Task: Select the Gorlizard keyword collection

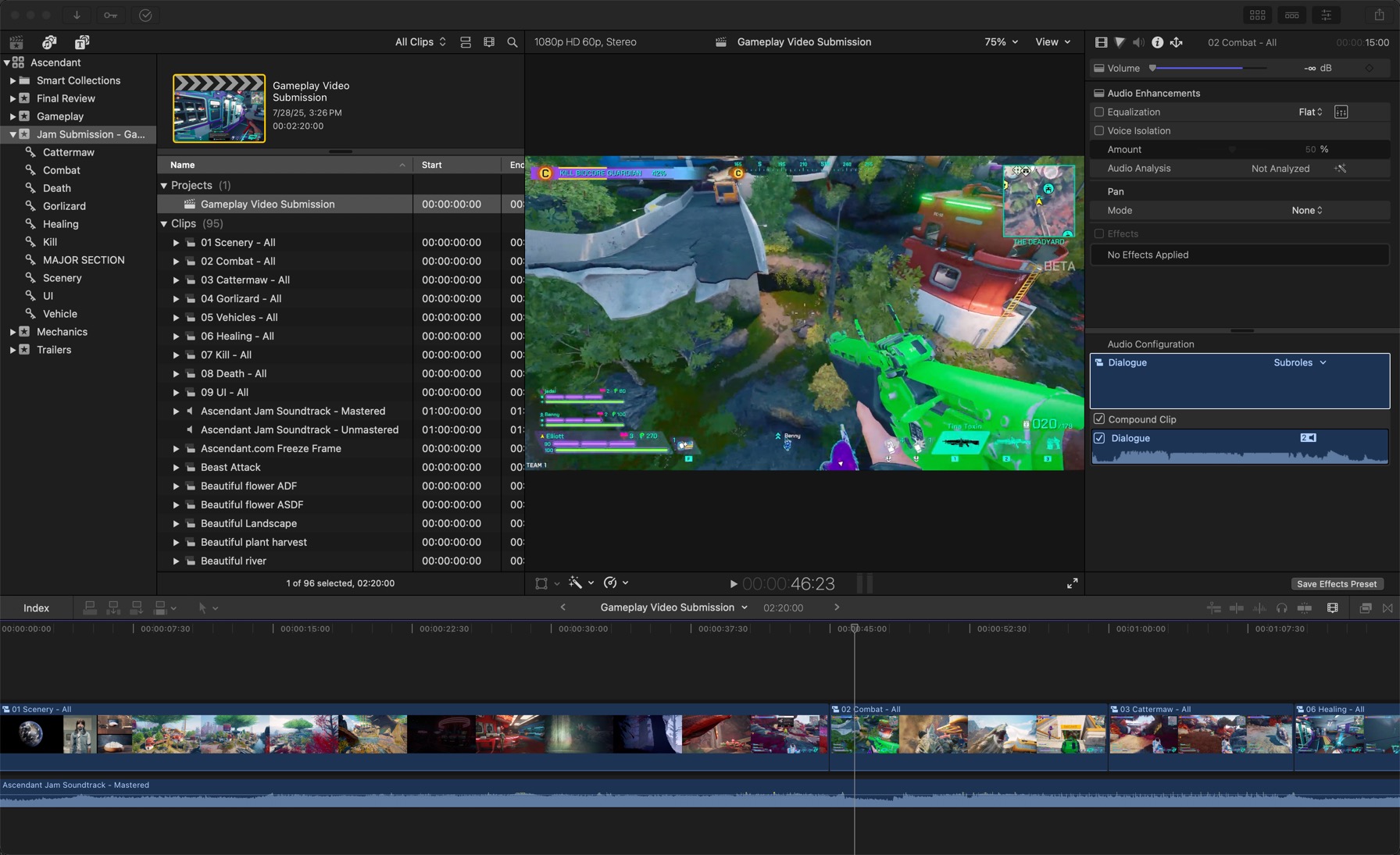Action: [x=64, y=206]
